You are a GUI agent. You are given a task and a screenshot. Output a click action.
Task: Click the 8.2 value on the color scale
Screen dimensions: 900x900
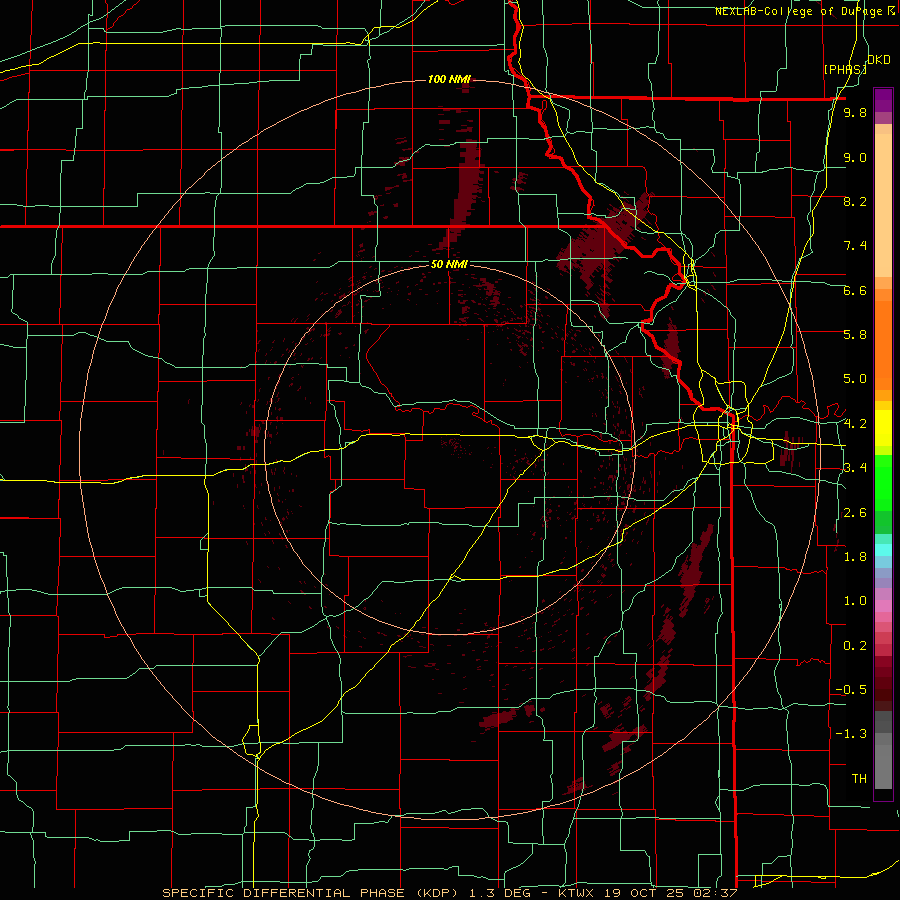(855, 202)
